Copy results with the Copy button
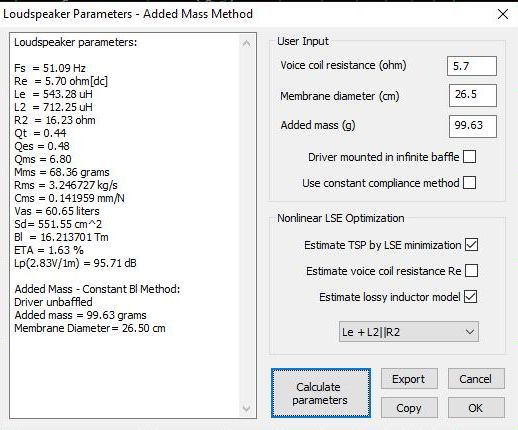This screenshot has height=430, width=518. point(409,408)
